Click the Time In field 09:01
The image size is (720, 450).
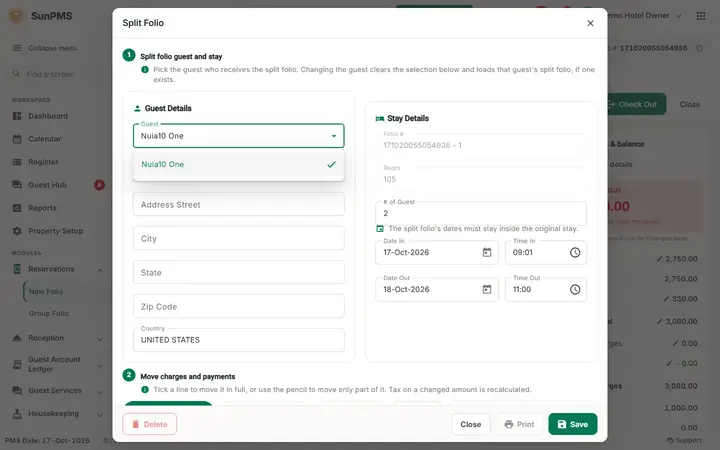pos(546,253)
